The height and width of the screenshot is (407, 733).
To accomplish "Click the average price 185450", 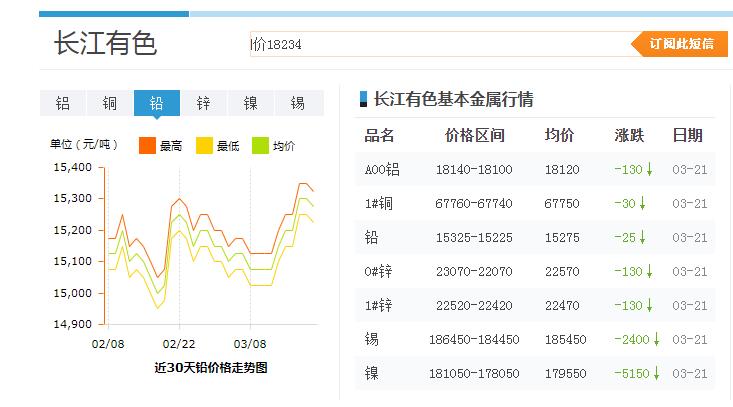I will pyautogui.click(x=566, y=340).
